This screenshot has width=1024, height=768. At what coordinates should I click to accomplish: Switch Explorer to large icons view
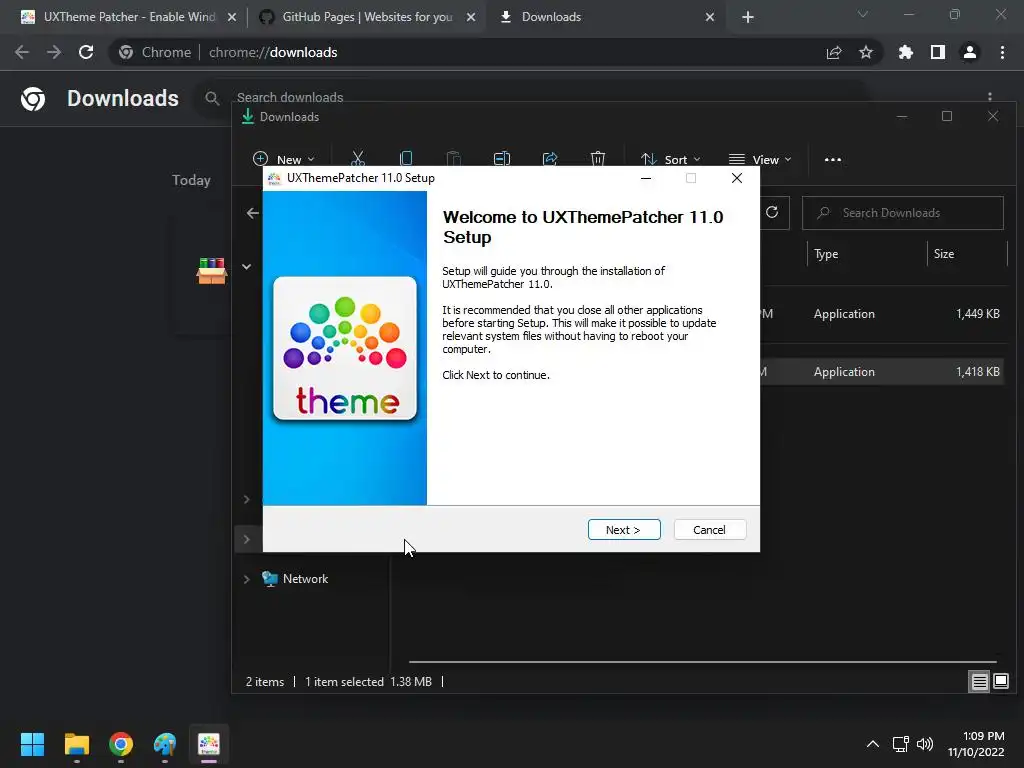coord(1000,682)
